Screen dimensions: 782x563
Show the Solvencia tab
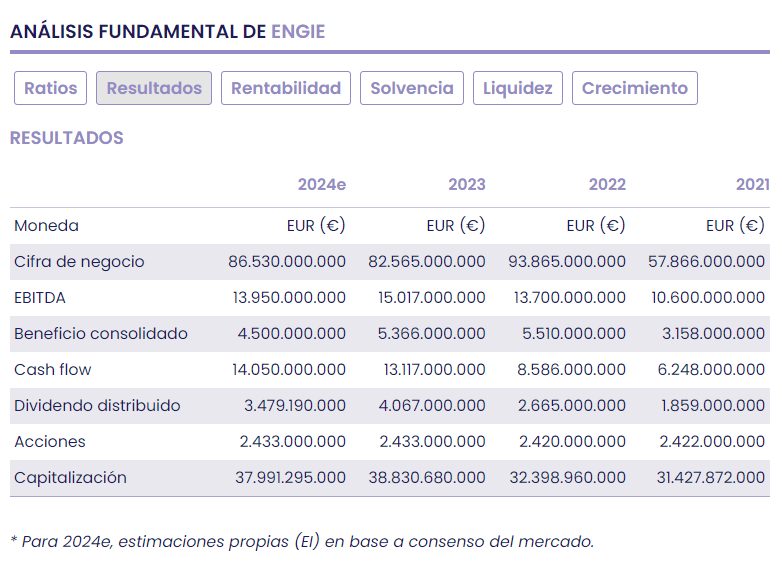pos(412,88)
